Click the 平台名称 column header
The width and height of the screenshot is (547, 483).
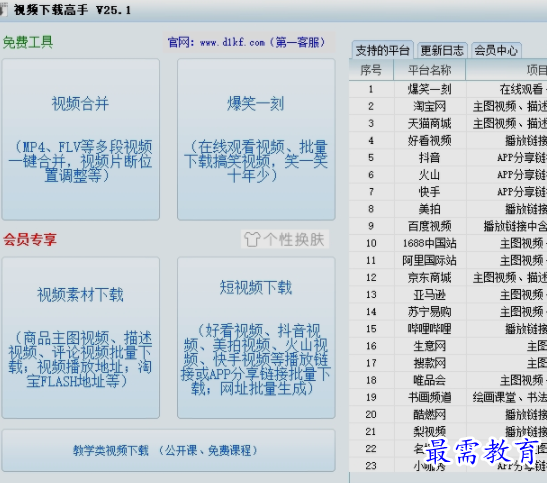429,70
